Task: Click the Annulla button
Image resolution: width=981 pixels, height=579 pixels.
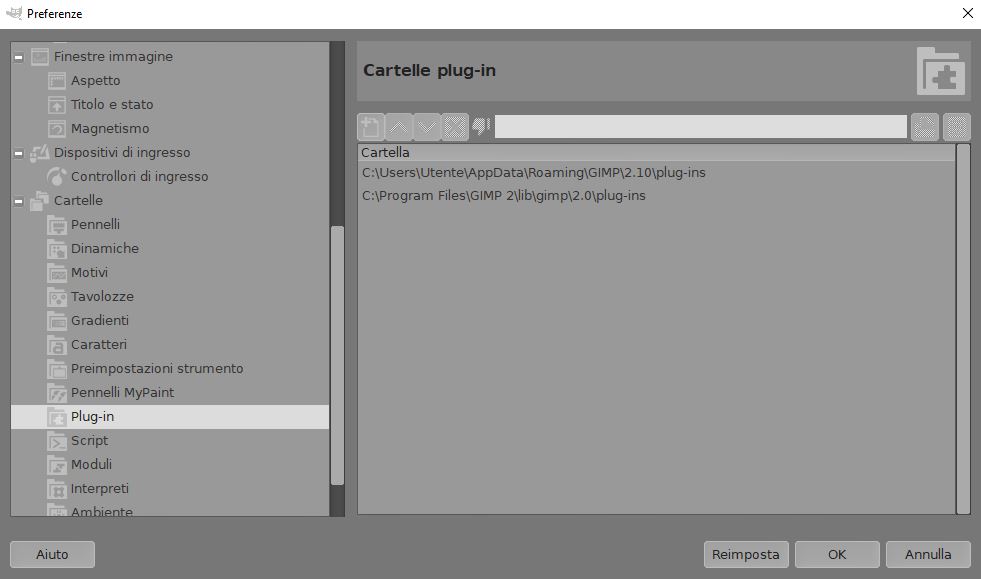Action: 928,555
